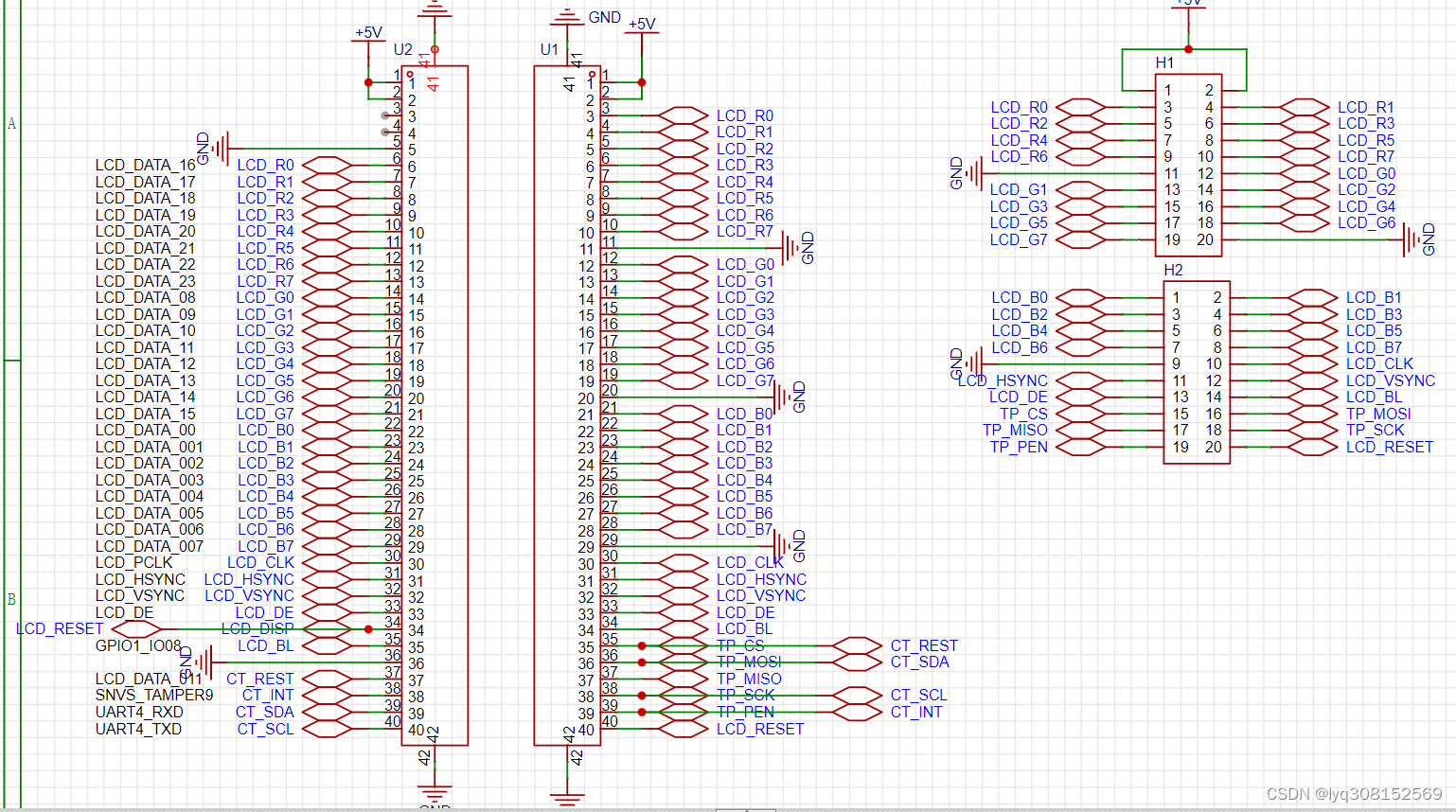
Task: Select the U1 component designator
Action: point(549,49)
